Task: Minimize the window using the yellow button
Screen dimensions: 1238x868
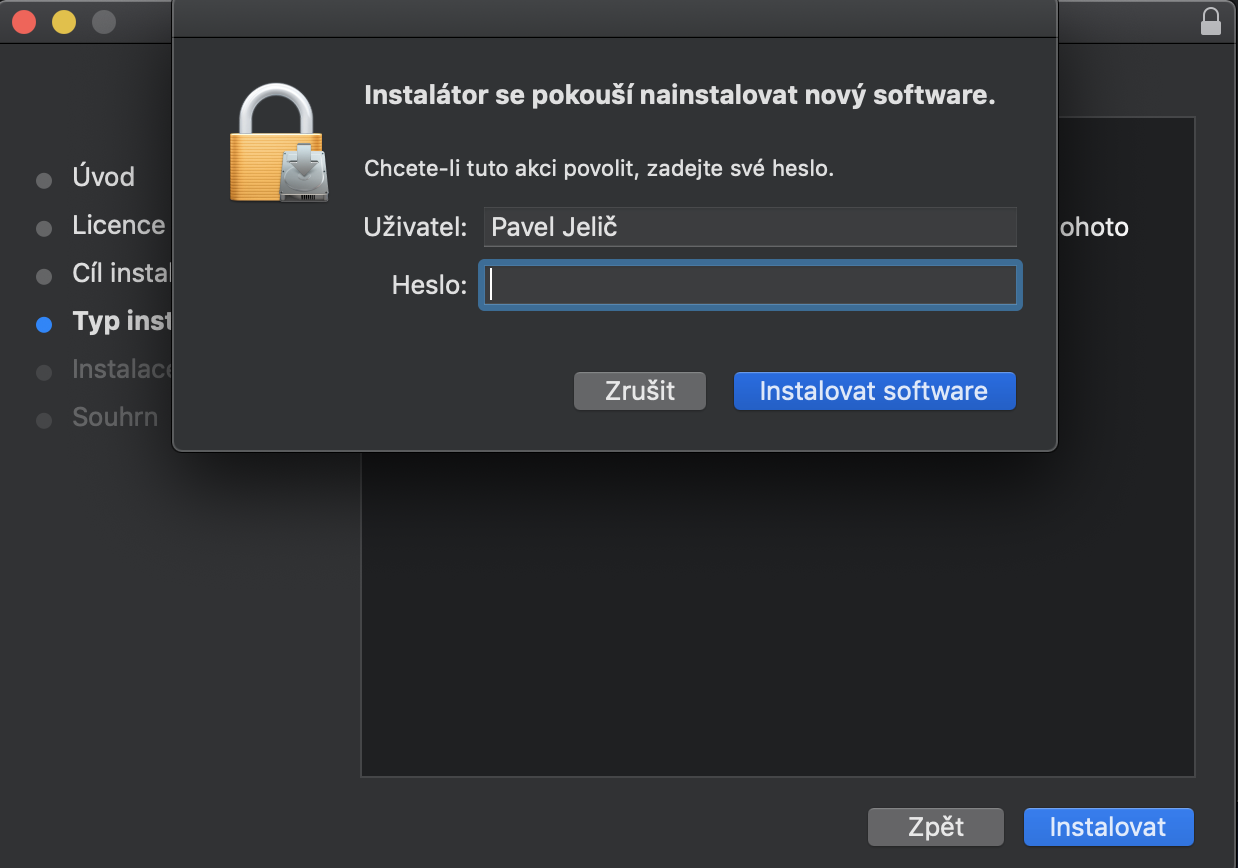Action: click(x=64, y=21)
